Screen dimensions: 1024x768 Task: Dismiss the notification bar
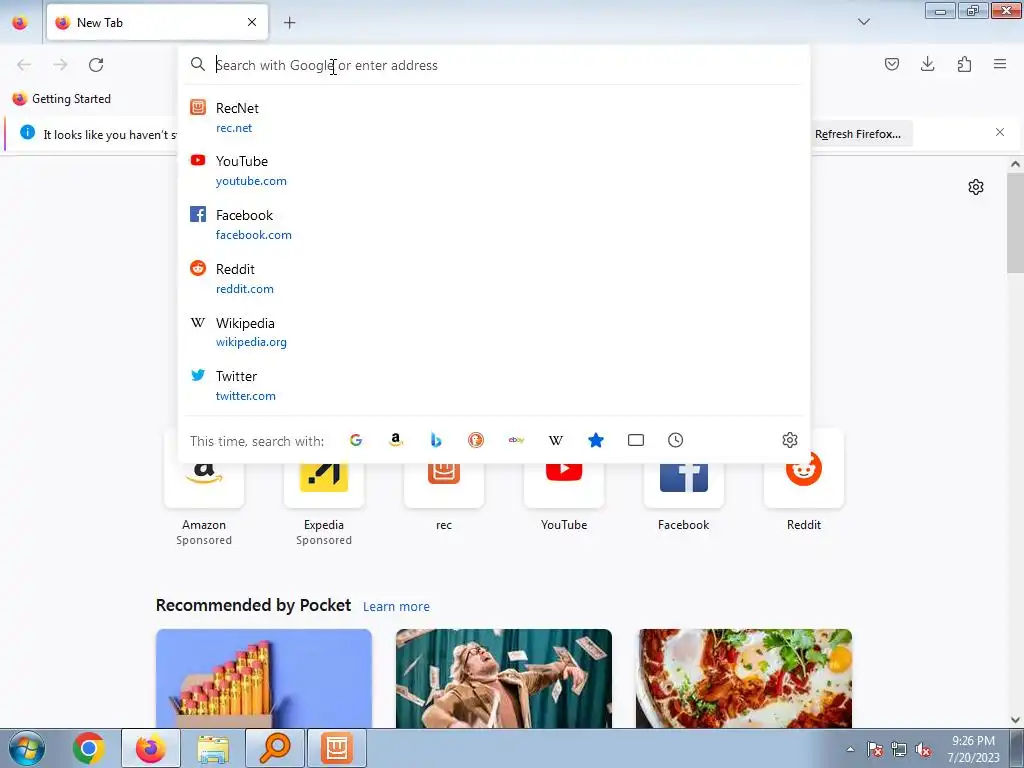pos(1000,132)
